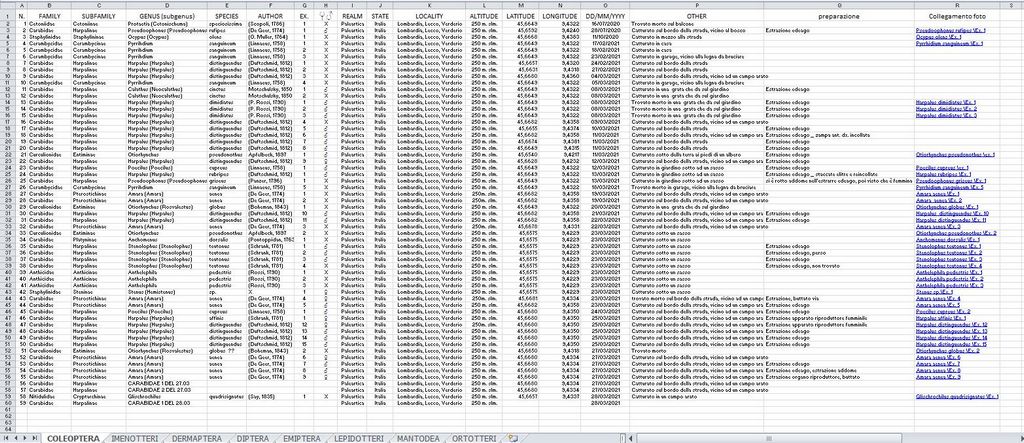Open the ORTOTTERI sheet tab
The width and height of the screenshot is (1024, 443).
click(x=473, y=438)
